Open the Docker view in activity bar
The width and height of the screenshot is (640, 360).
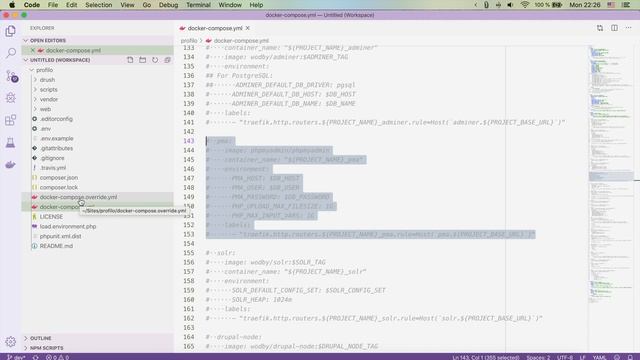coord(11,164)
